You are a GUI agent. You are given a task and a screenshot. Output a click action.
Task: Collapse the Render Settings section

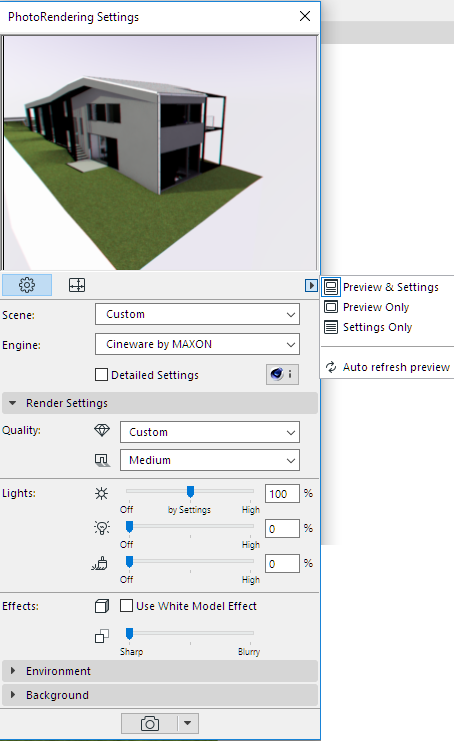tap(160, 403)
